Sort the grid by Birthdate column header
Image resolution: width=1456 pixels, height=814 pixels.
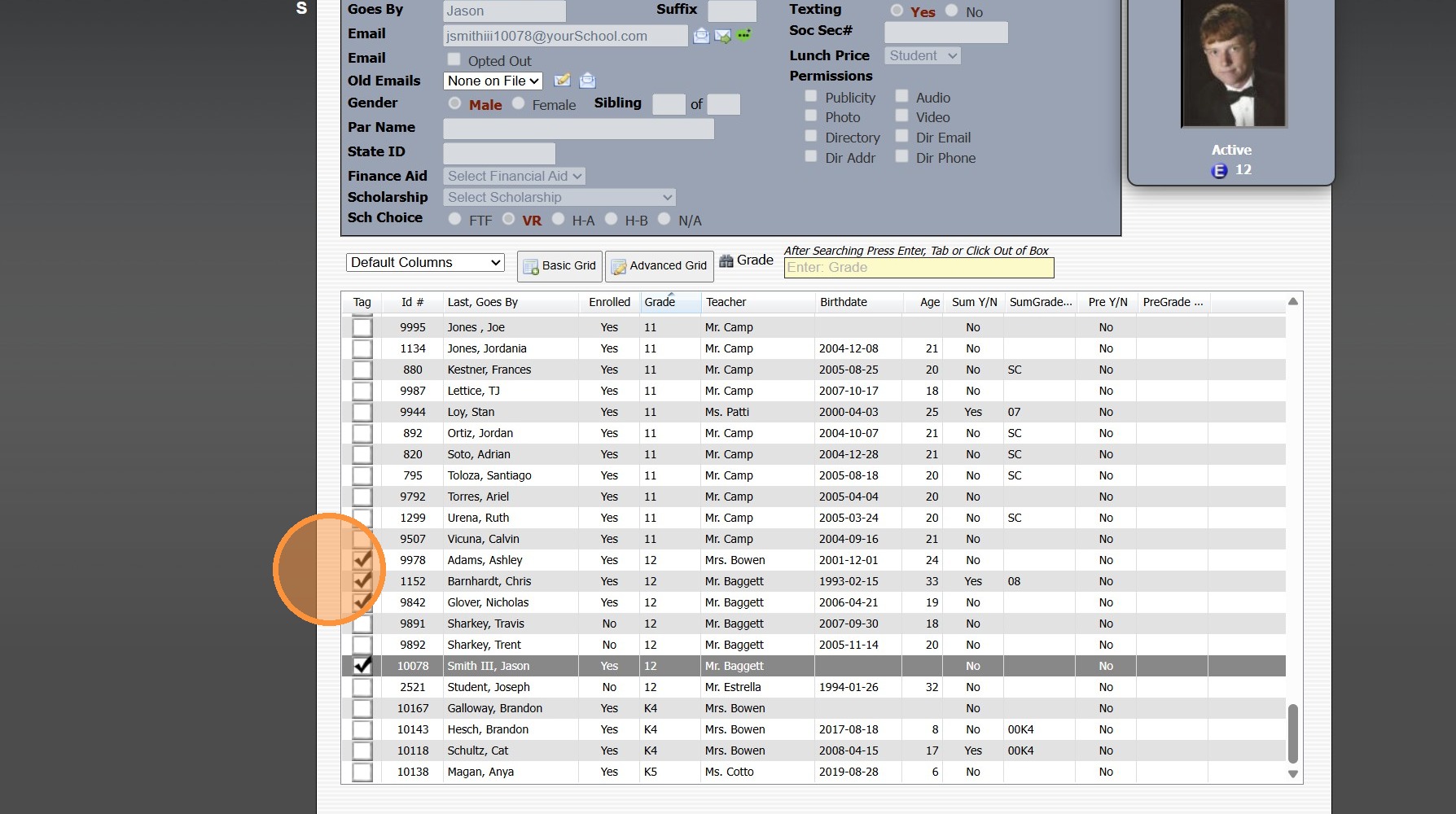click(844, 302)
